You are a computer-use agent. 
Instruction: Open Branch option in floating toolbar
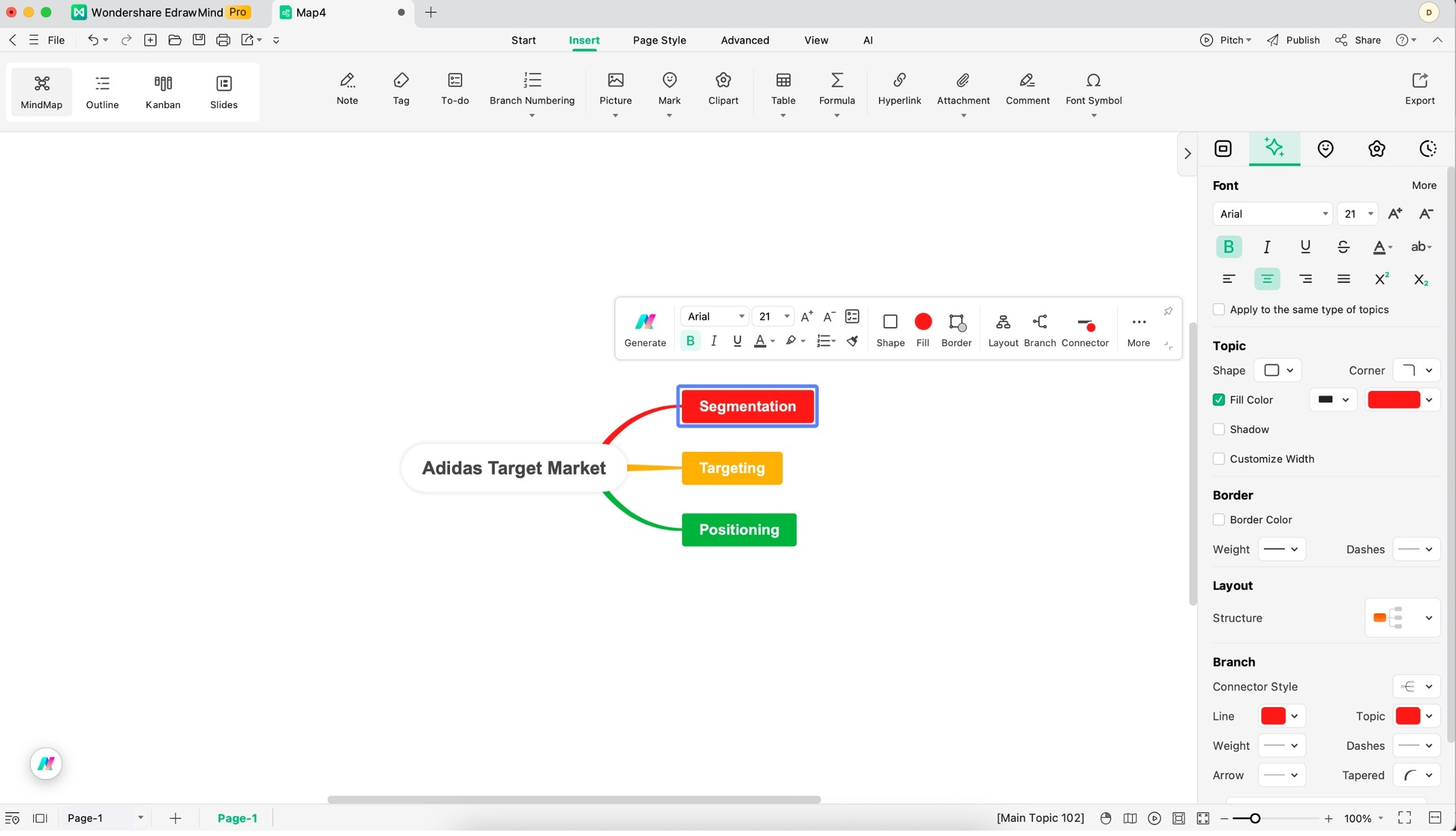[1039, 330]
